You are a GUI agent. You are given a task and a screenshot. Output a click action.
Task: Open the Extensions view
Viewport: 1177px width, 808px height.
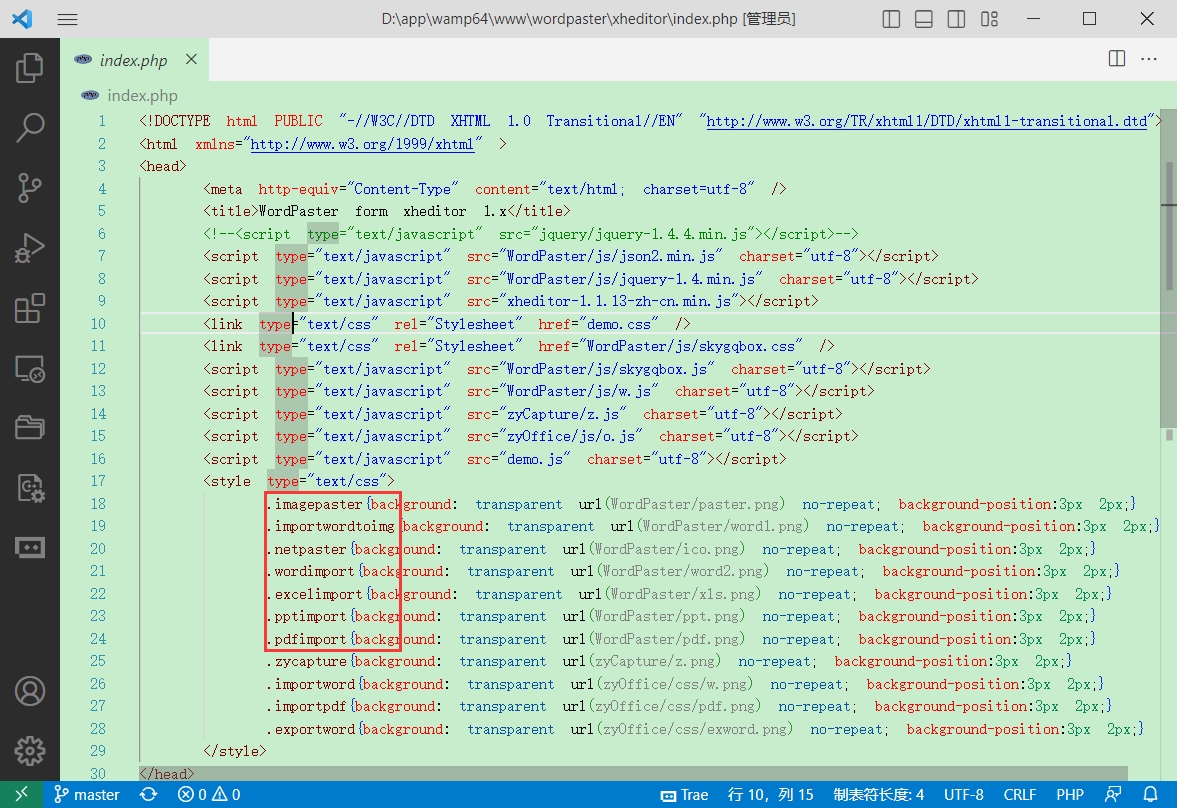coord(29,309)
